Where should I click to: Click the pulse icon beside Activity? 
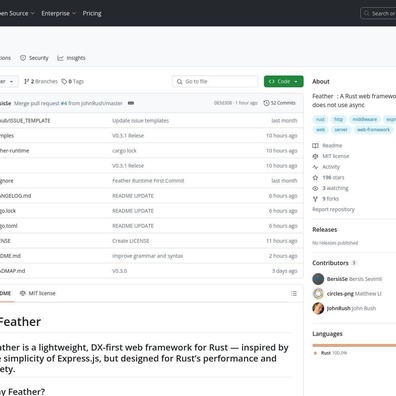click(315, 167)
